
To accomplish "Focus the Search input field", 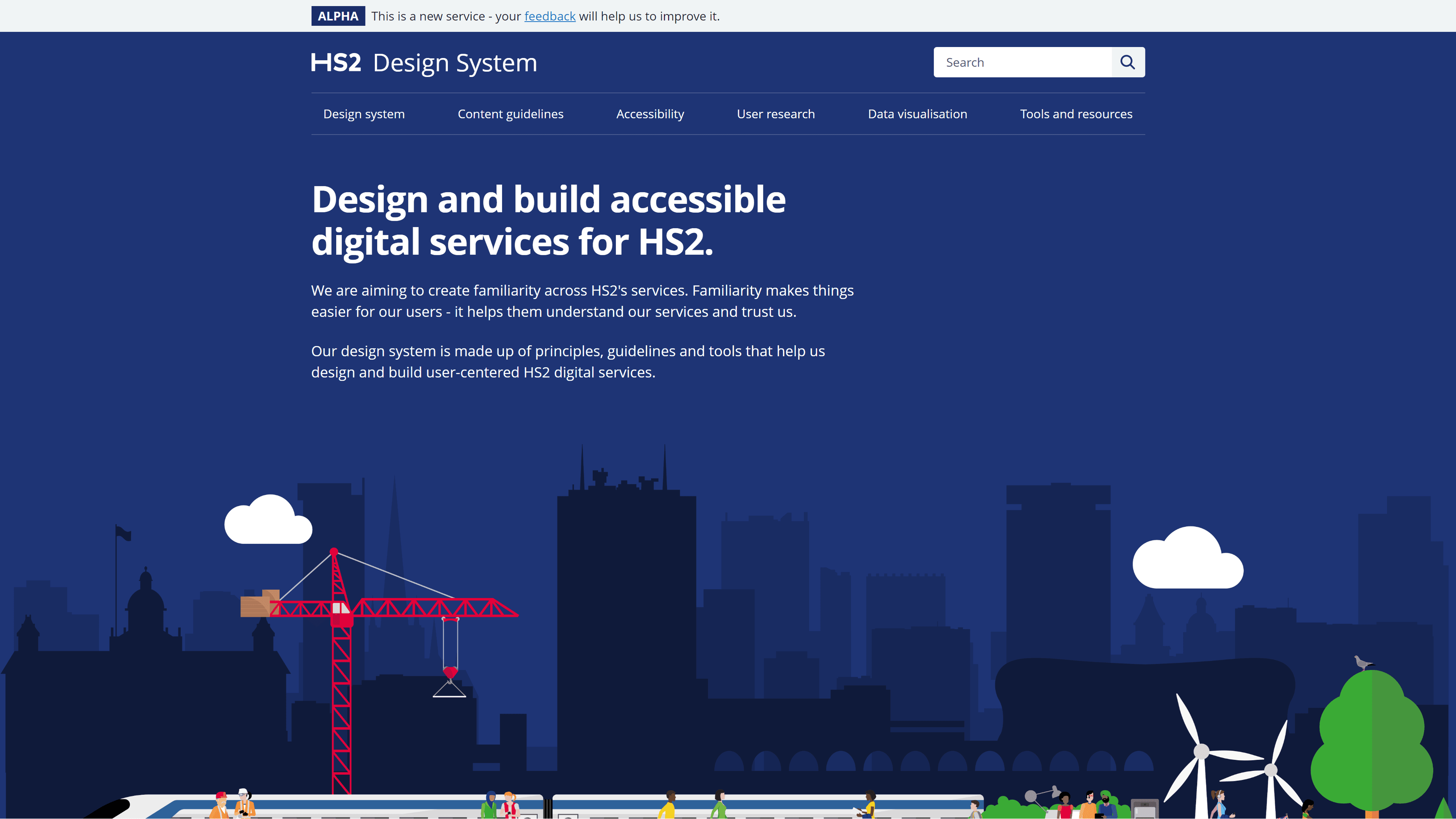I will tap(1023, 62).
